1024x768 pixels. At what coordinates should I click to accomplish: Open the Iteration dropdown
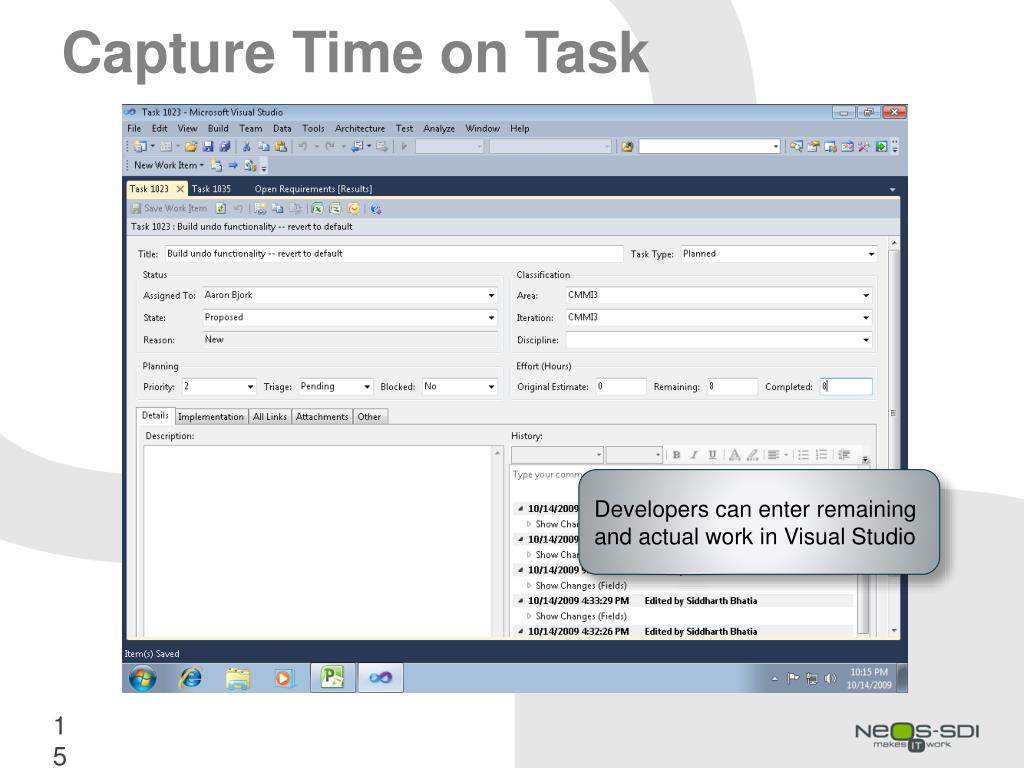(866, 318)
